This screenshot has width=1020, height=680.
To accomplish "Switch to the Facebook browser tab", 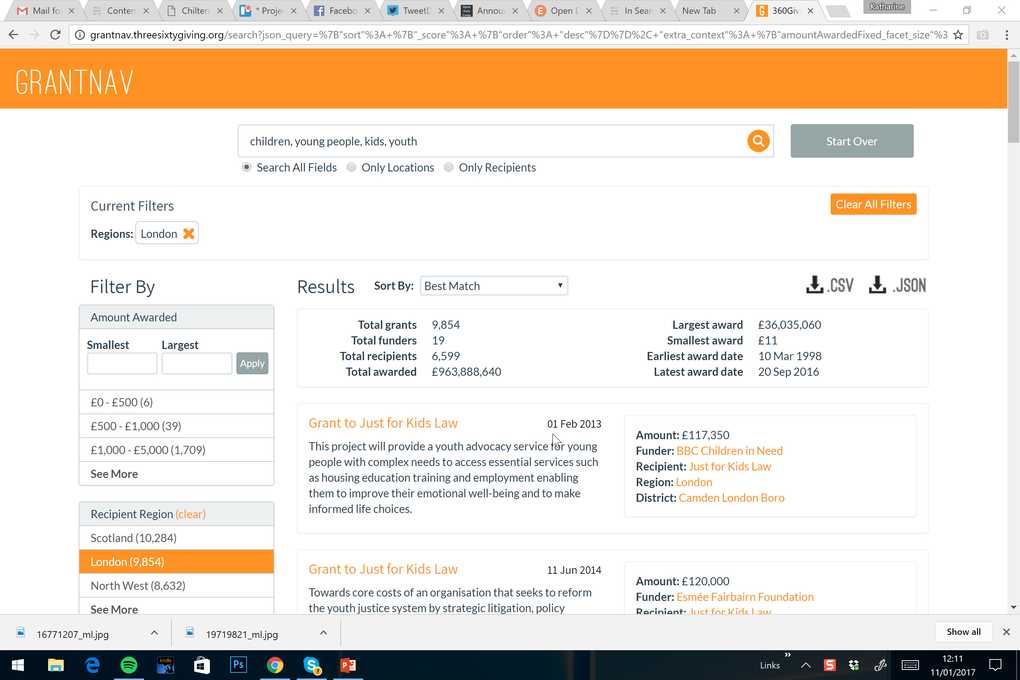I will click(335, 11).
